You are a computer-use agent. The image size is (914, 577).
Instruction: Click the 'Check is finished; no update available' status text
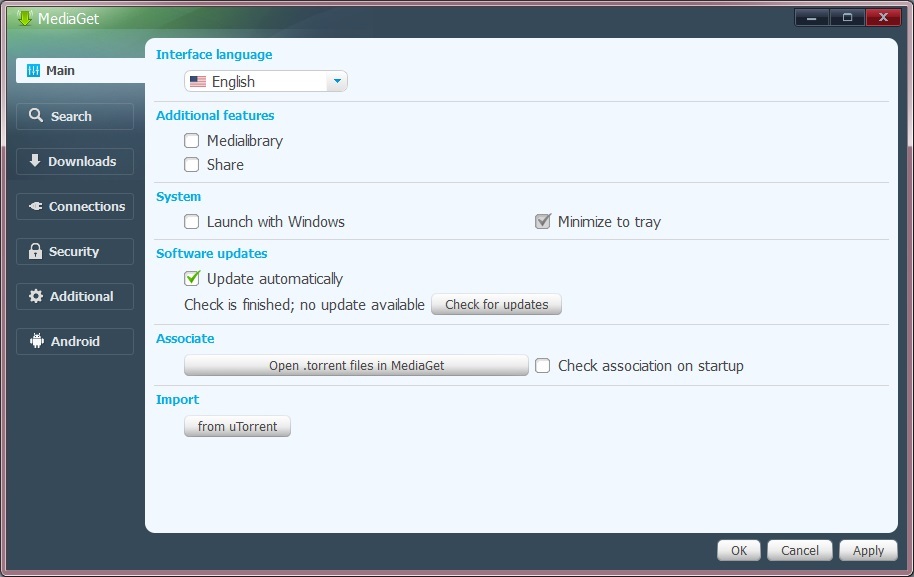pos(304,305)
